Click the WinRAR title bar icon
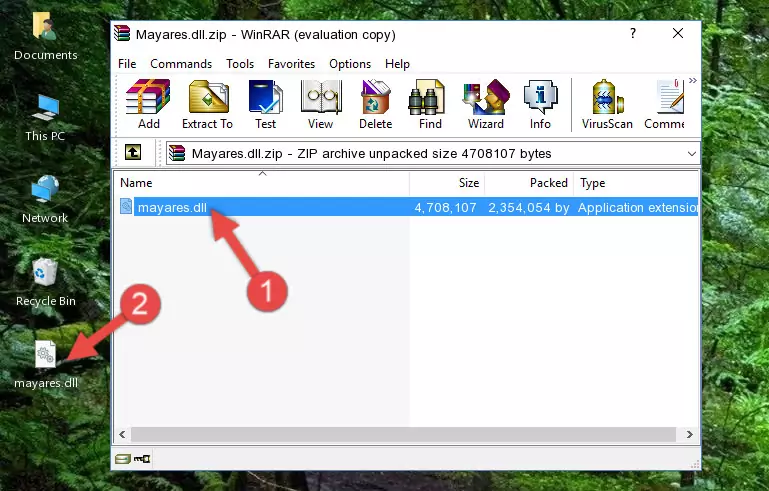This screenshot has width=769, height=491. [x=122, y=33]
